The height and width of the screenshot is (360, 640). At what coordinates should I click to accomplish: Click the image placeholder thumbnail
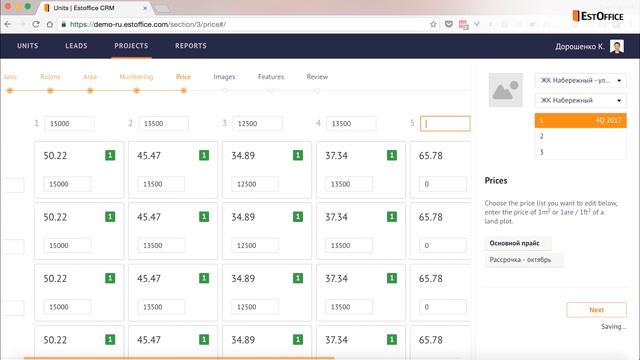pyautogui.click(x=506, y=90)
